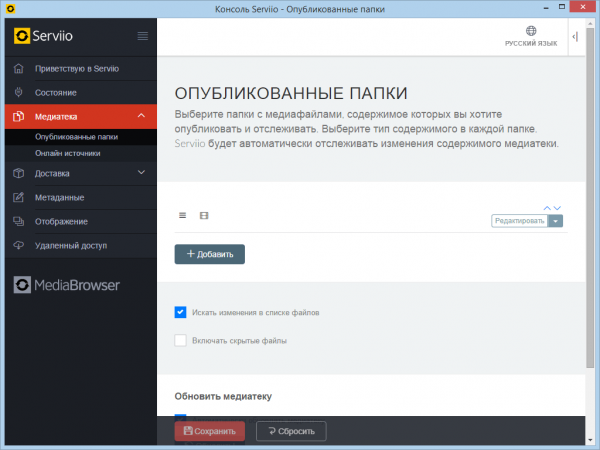
Task: Open the dropdown arrow beside Редактировать
Action: point(556,221)
